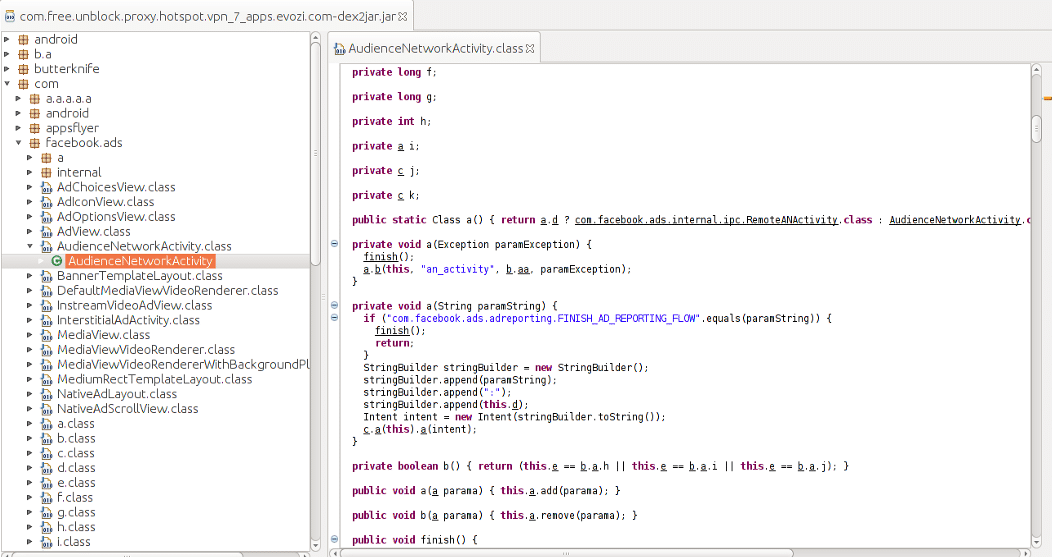Select b.class in the tree

point(76,438)
